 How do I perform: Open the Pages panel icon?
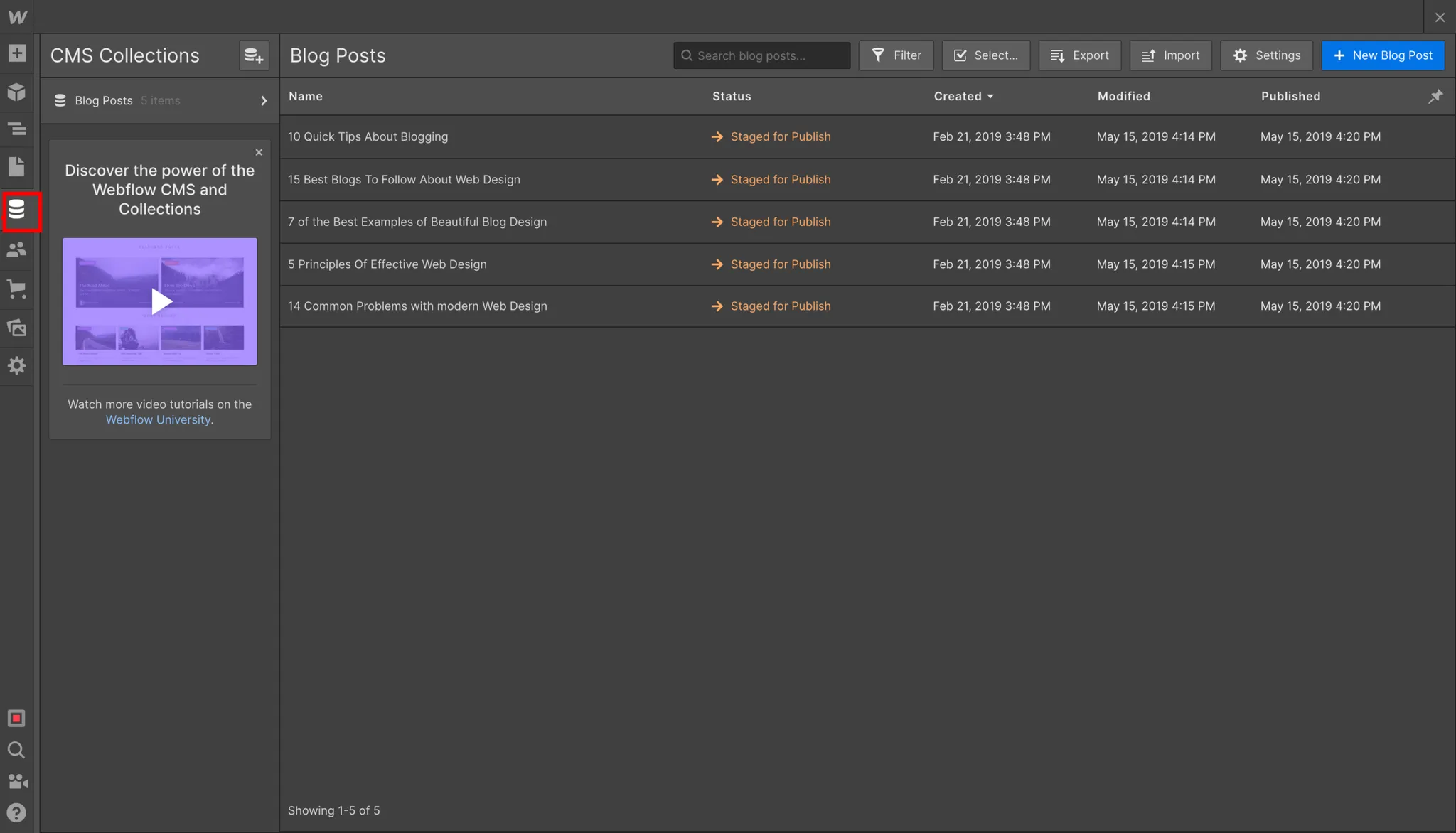pyautogui.click(x=16, y=167)
